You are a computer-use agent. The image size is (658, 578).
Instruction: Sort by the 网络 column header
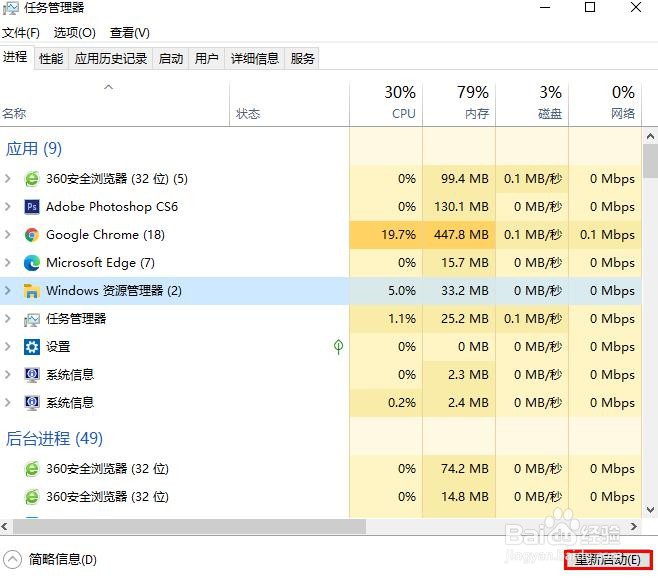click(605, 104)
